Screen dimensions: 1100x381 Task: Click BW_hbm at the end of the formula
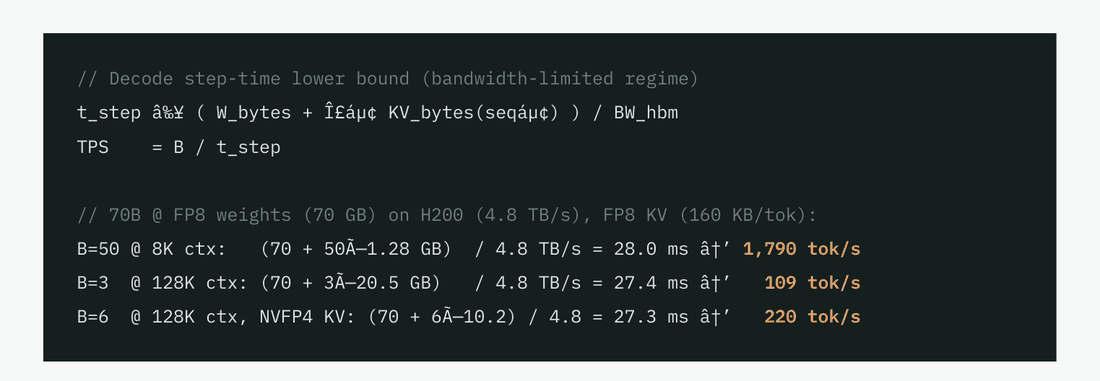[646, 113]
